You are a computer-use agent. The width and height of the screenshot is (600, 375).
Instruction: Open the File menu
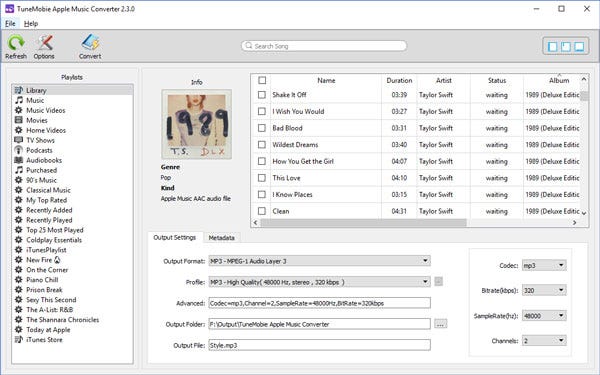[x=10, y=24]
